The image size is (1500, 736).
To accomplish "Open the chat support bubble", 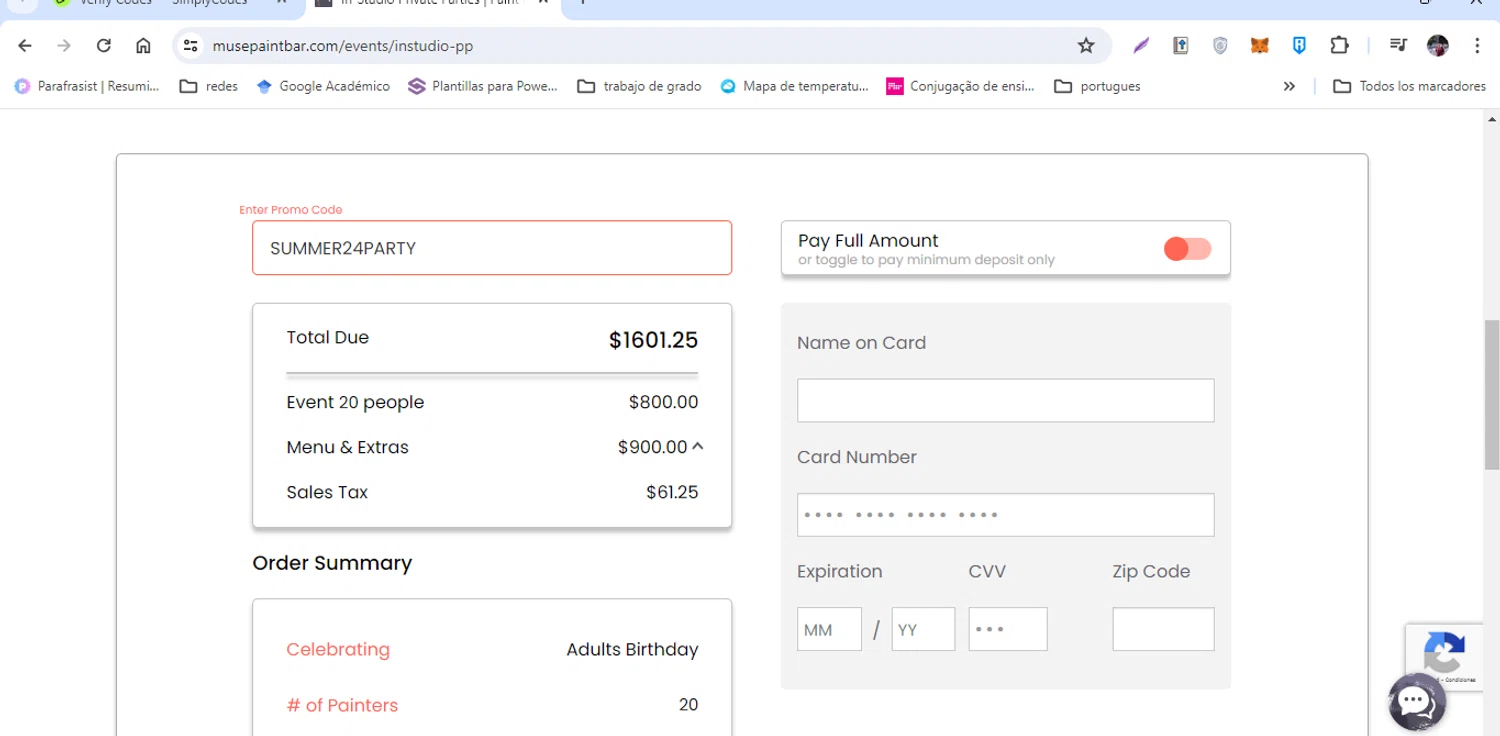I will click(1417, 701).
